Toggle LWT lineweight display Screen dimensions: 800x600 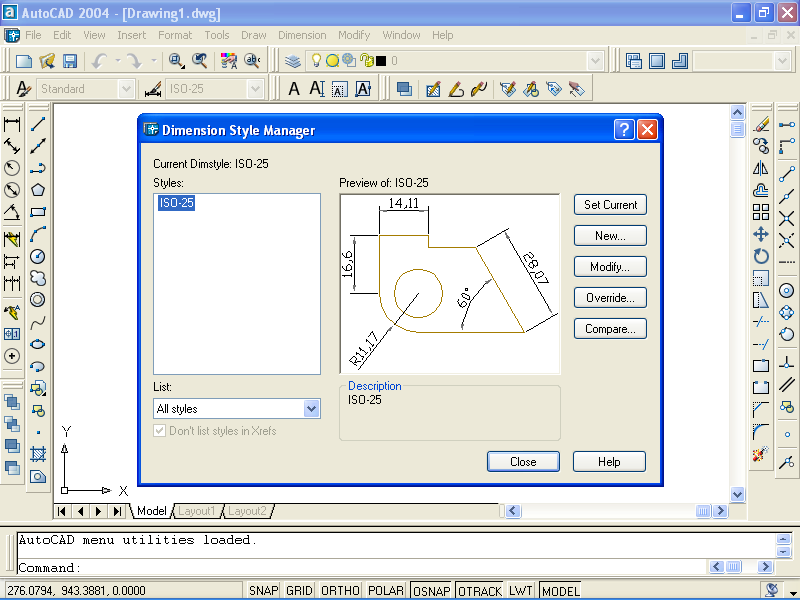[520, 590]
